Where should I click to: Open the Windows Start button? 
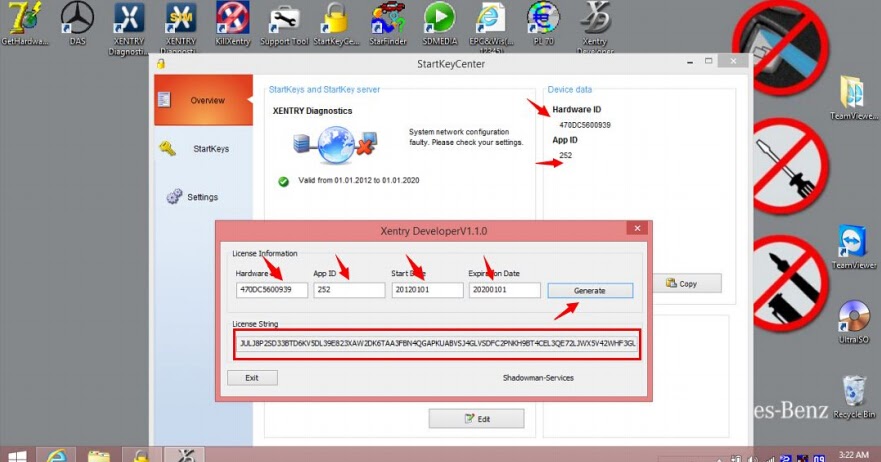[x=17, y=455]
